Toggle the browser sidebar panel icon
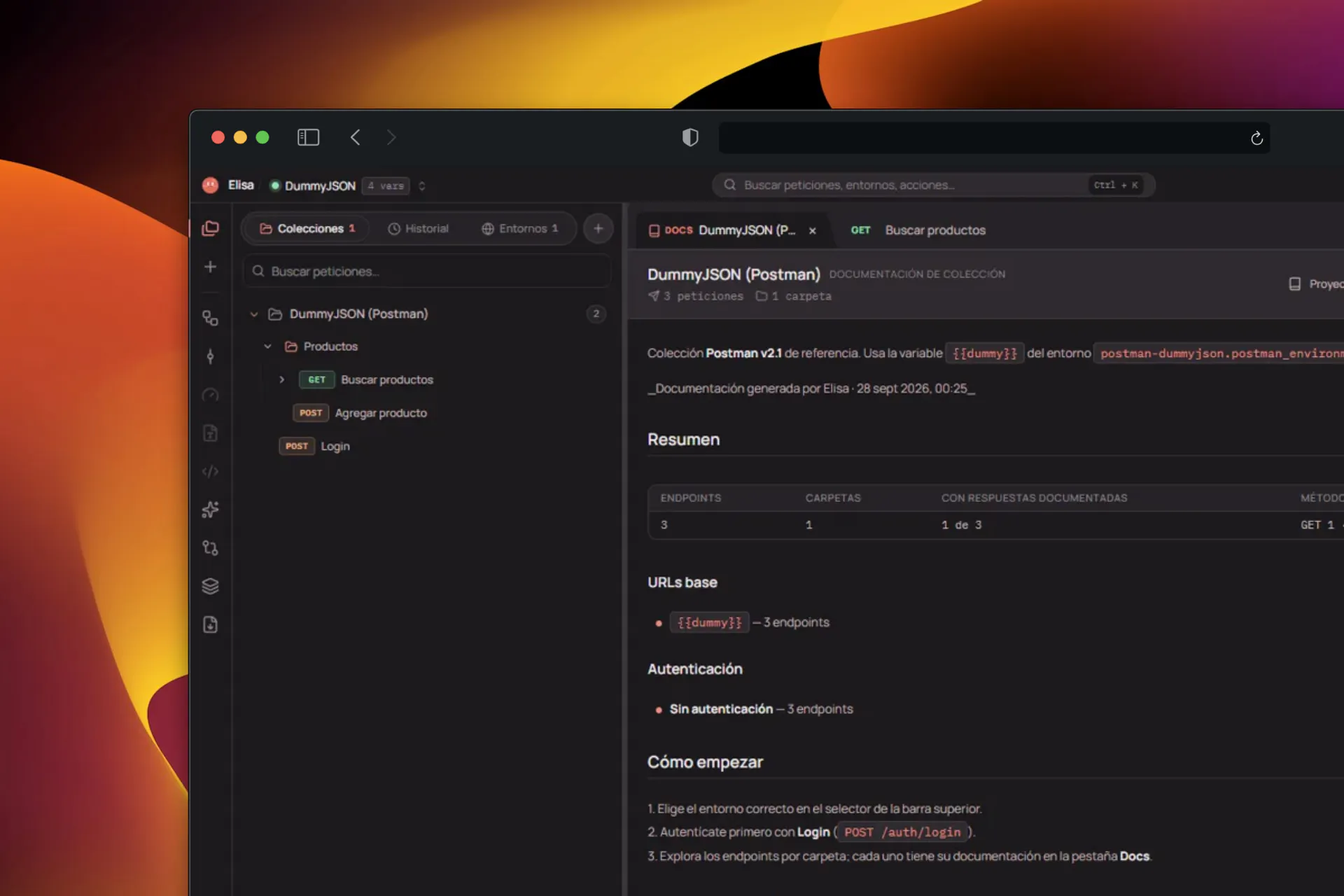Image resolution: width=1344 pixels, height=896 pixels. point(308,137)
